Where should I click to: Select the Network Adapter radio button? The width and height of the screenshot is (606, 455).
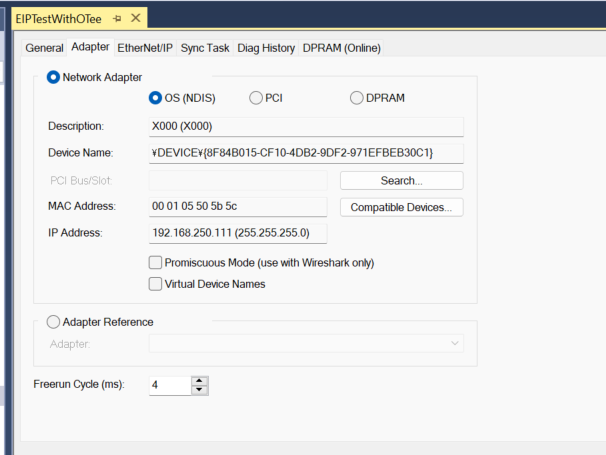53,77
